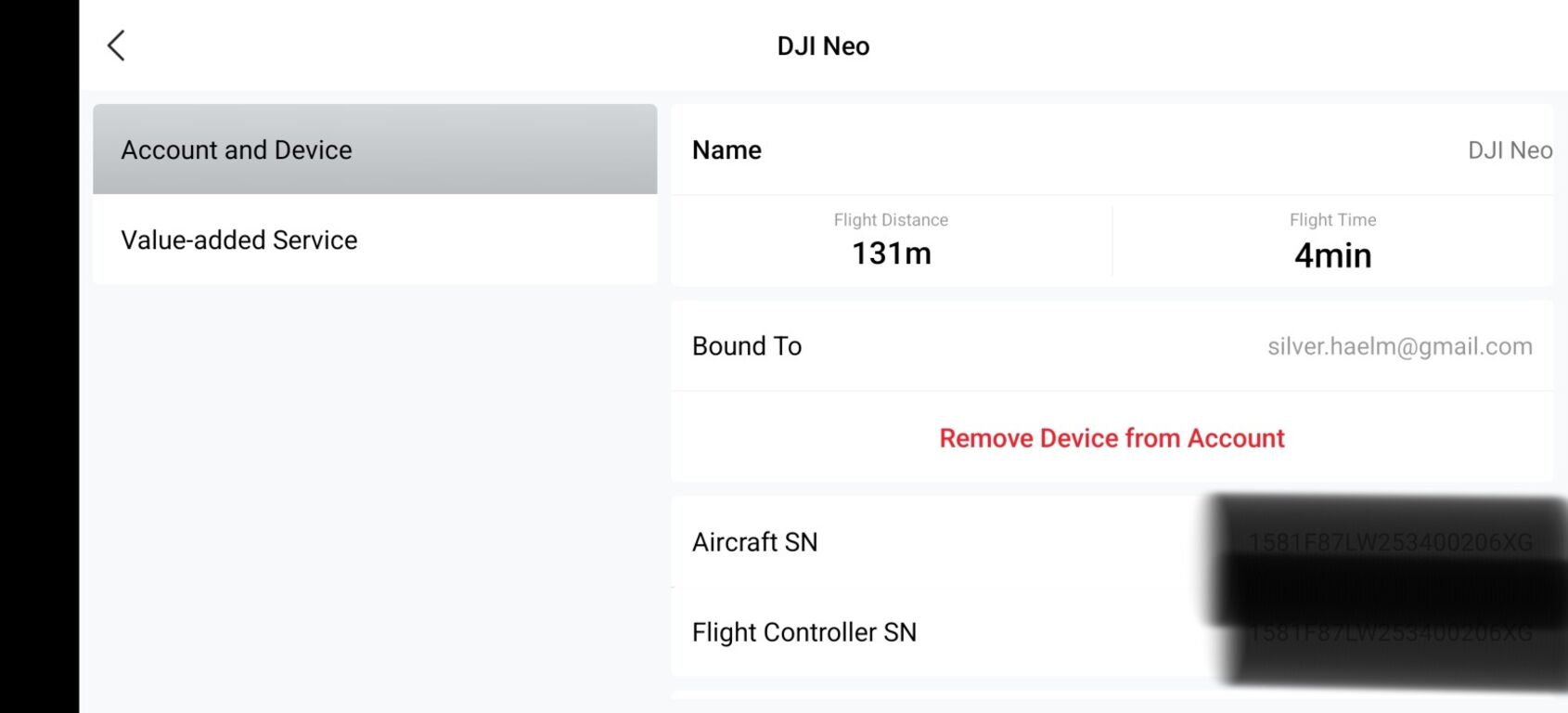Select the Name row label

coord(726,149)
